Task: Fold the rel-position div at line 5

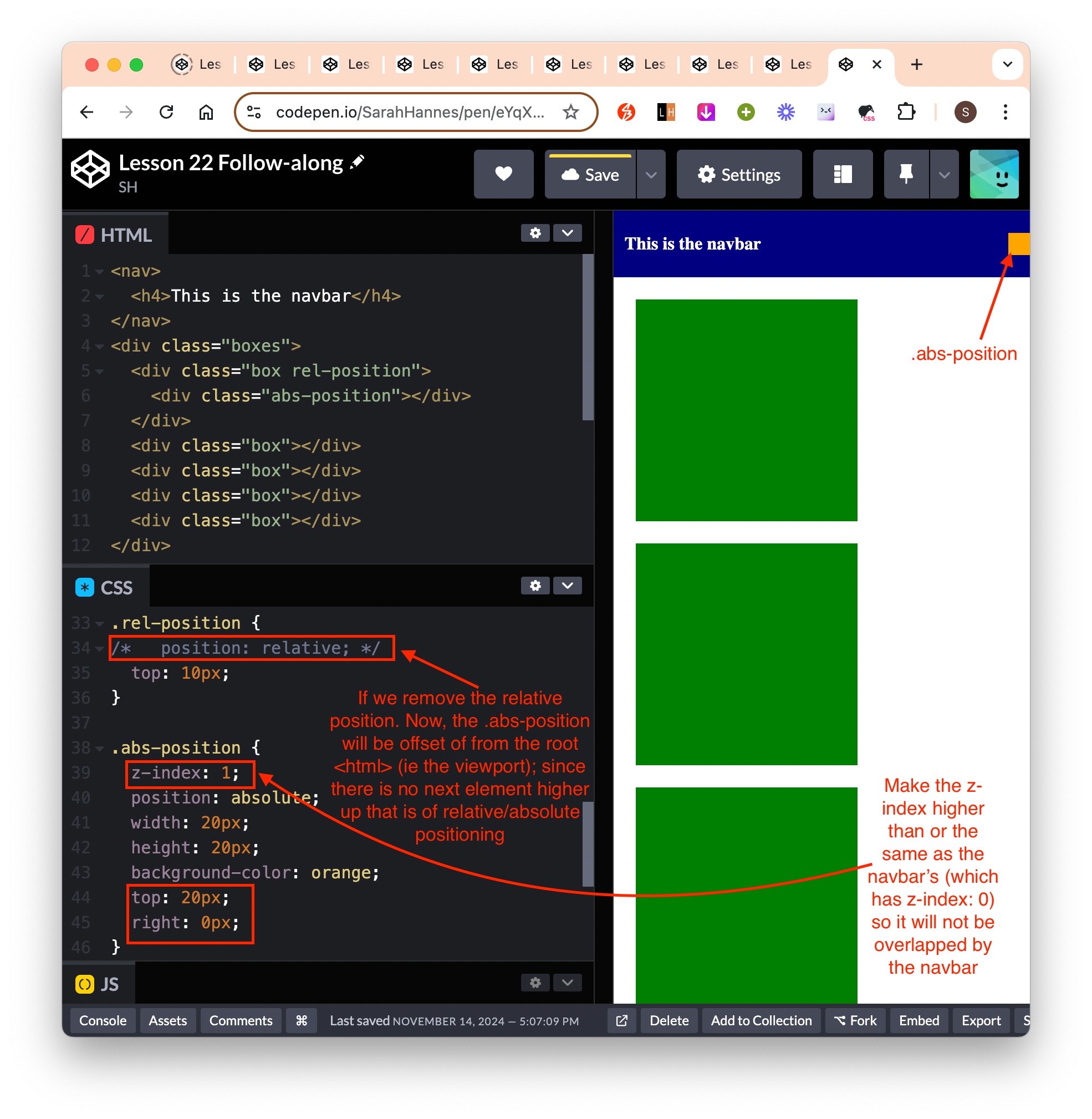Action: (99, 372)
